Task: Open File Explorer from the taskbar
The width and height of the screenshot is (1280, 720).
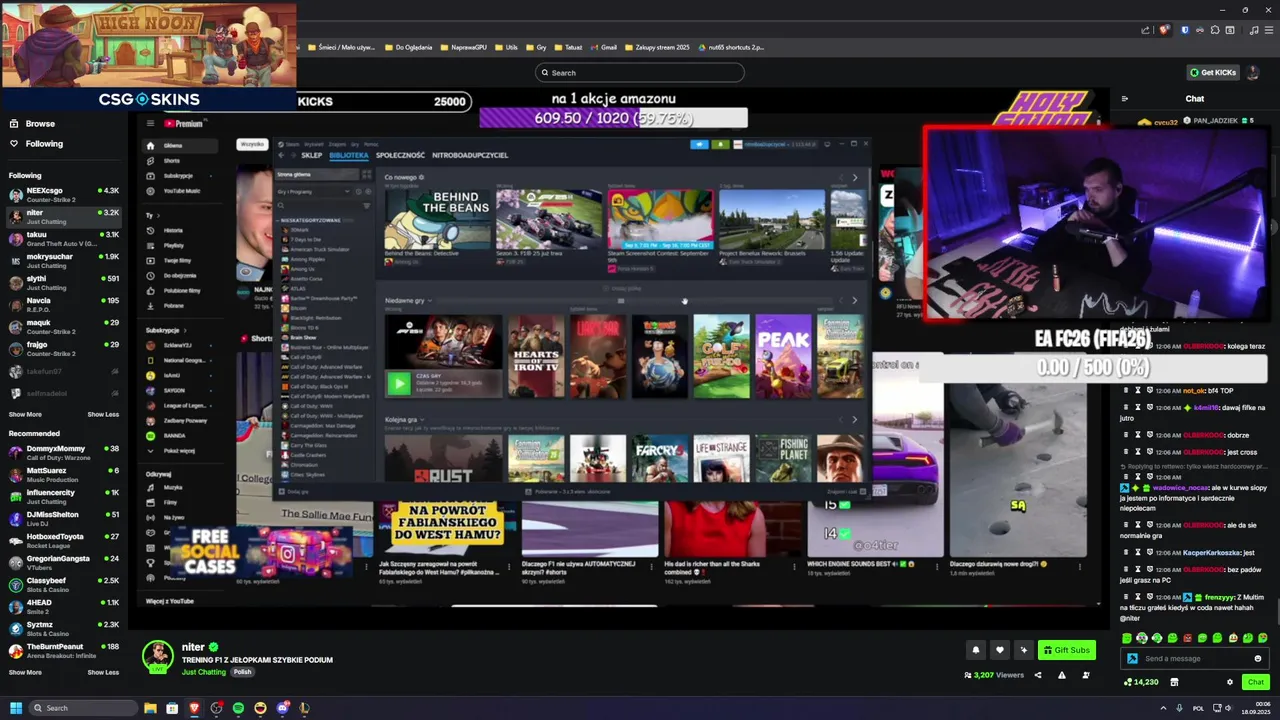Action: 150,708
